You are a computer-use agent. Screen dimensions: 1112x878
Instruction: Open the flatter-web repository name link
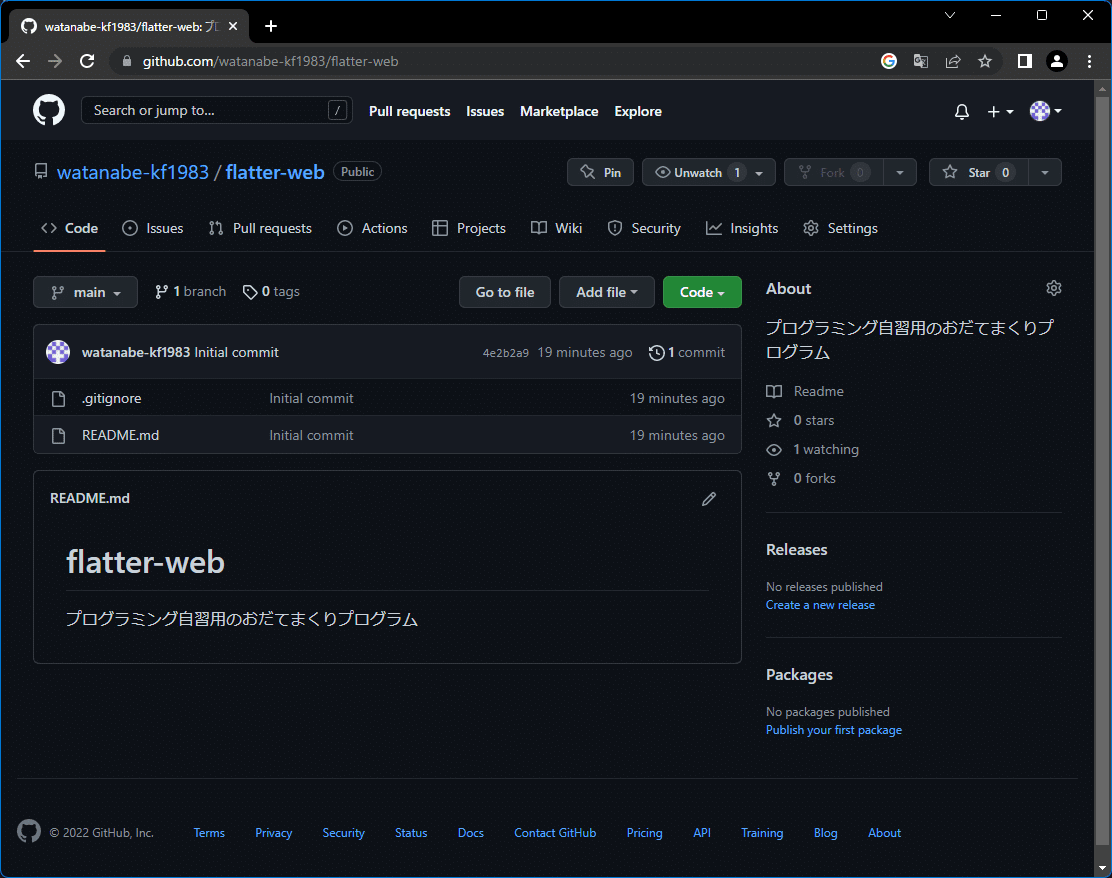[x=274, y=172]
